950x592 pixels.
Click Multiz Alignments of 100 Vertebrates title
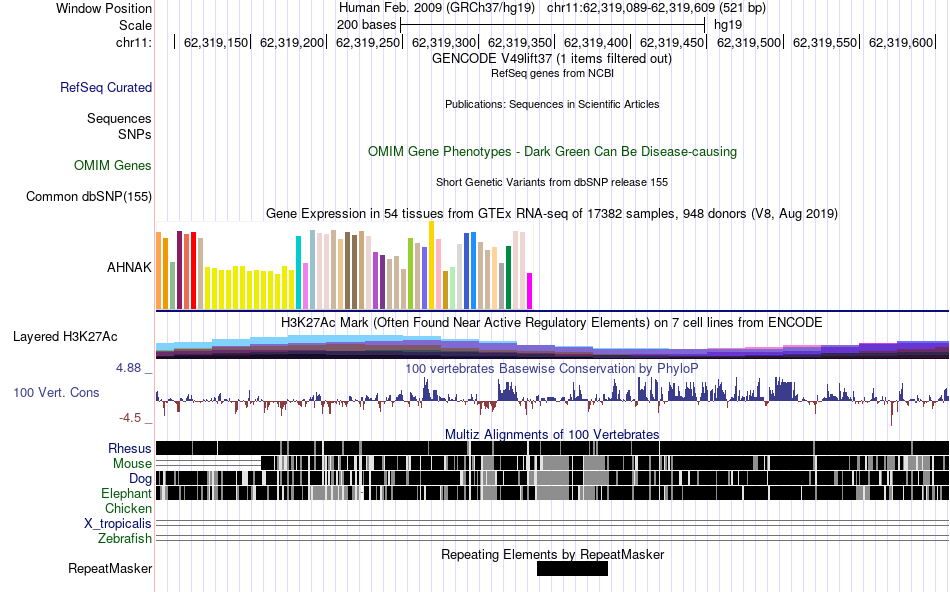[552, 434]
